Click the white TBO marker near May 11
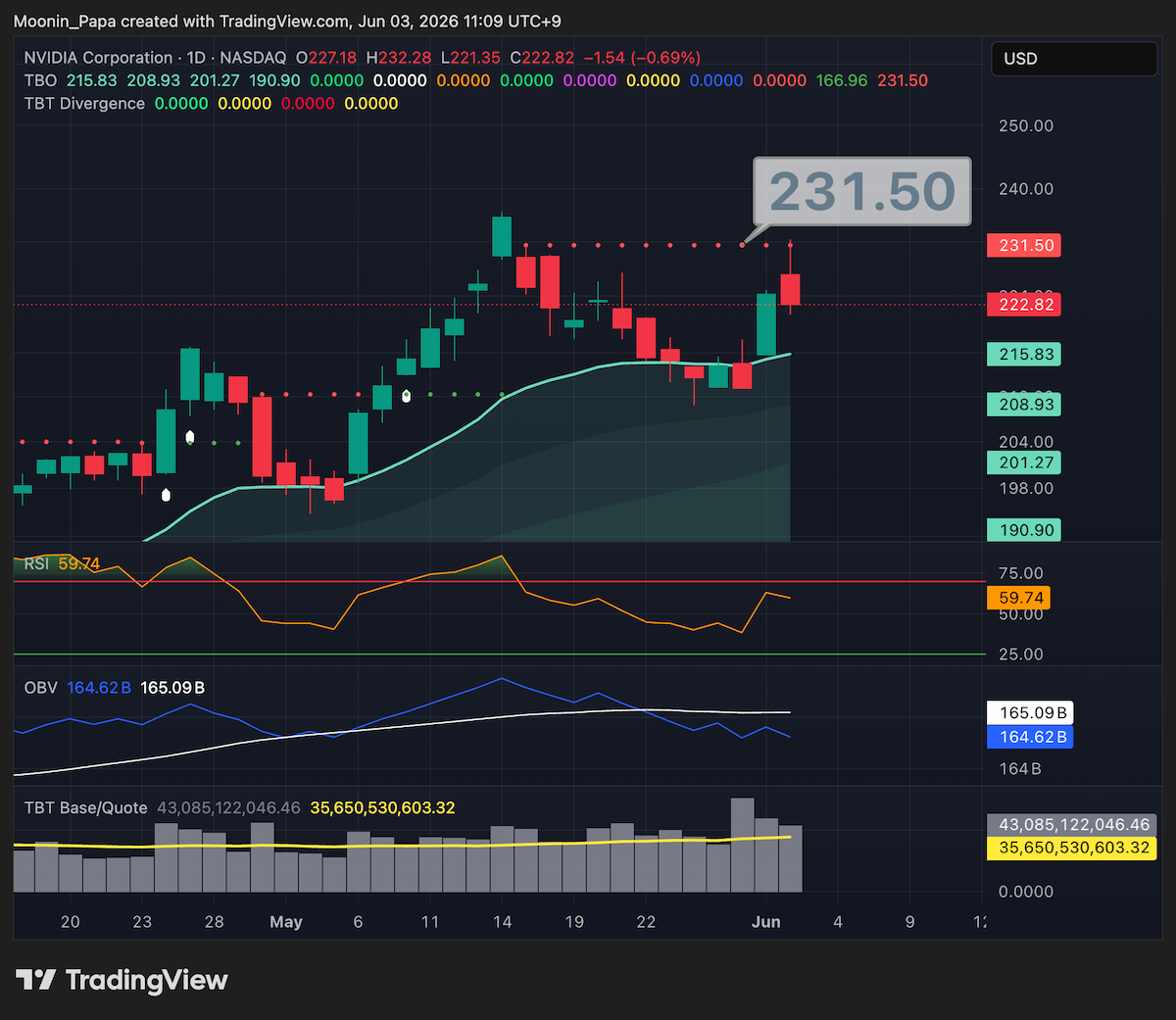Viewport: 1176px width, 1020px height. click(x=406, y=395)
